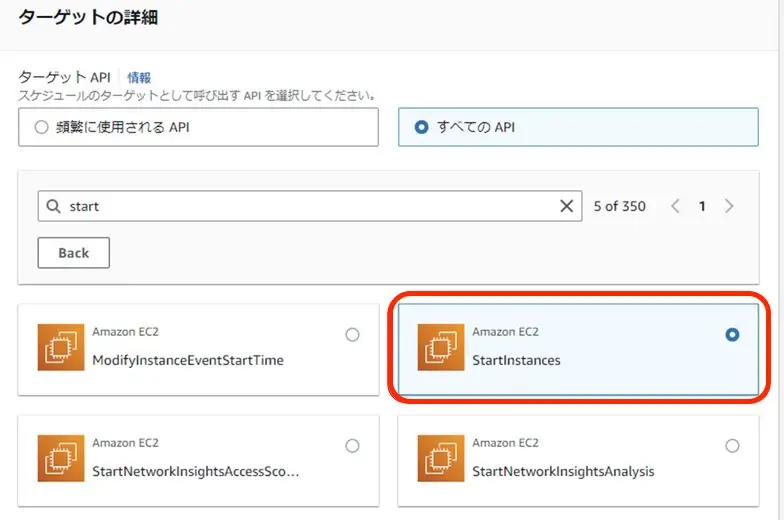Choose the StartInstances radio button

tap(732, 335)
